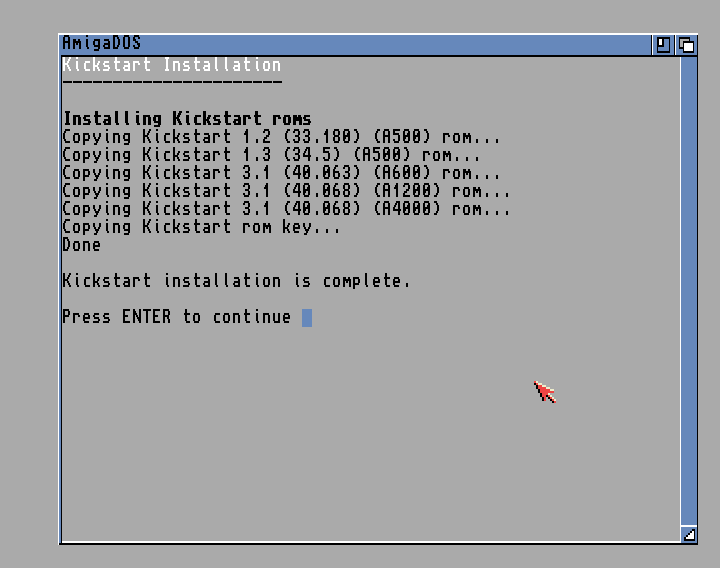This screenshot has width=720, height=568.
Task: Click the 'Kickstart 1.2 (33.180) (A500)' line
Action: click(x=281, y=136)
